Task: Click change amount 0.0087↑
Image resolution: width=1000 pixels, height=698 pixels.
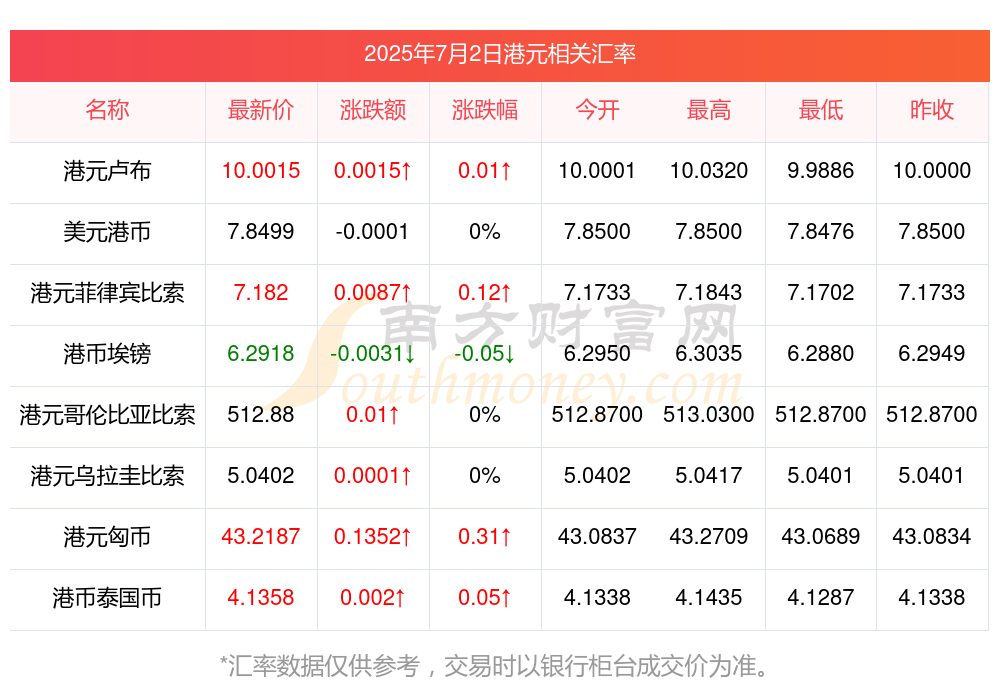Action: pos(373,293)
